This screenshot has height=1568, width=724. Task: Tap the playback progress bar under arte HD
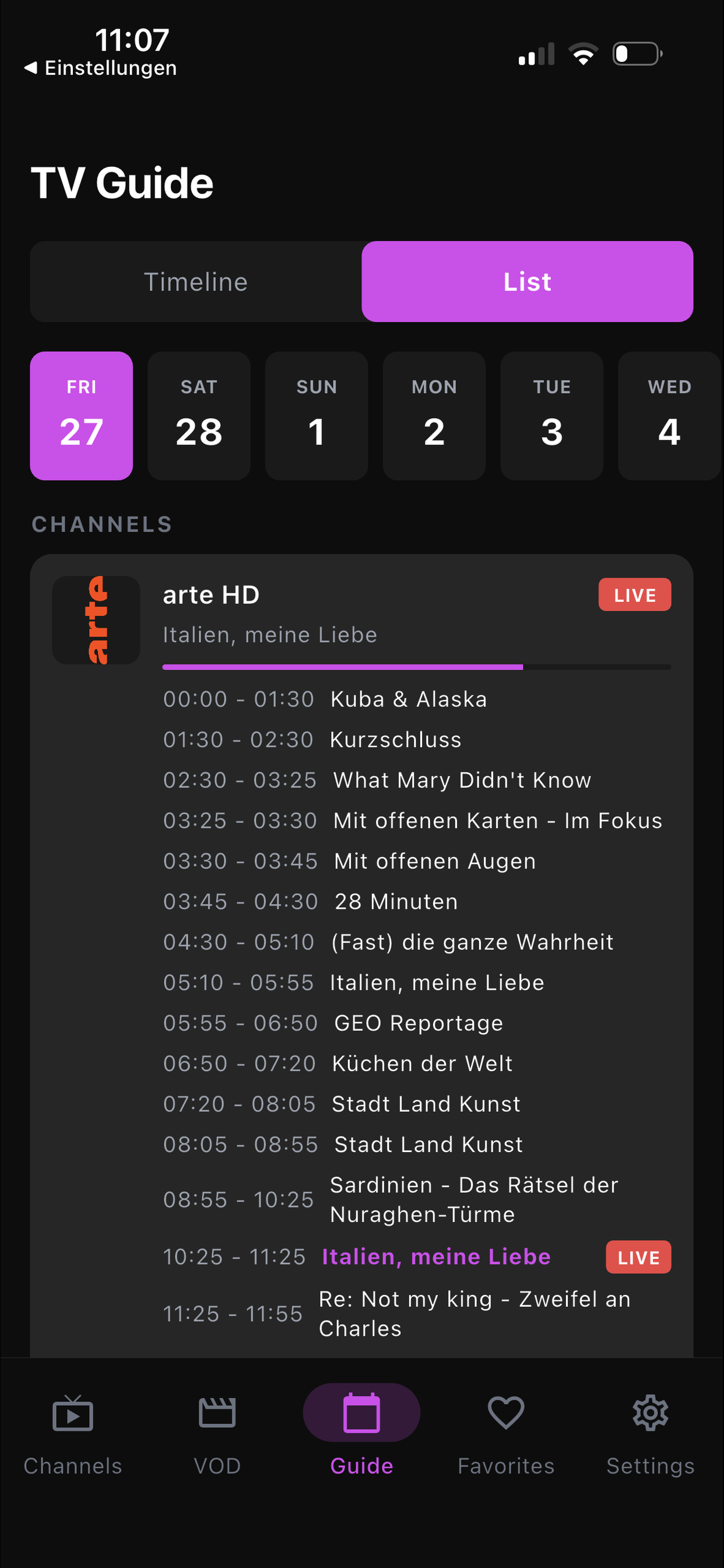(x=417, y=667)
